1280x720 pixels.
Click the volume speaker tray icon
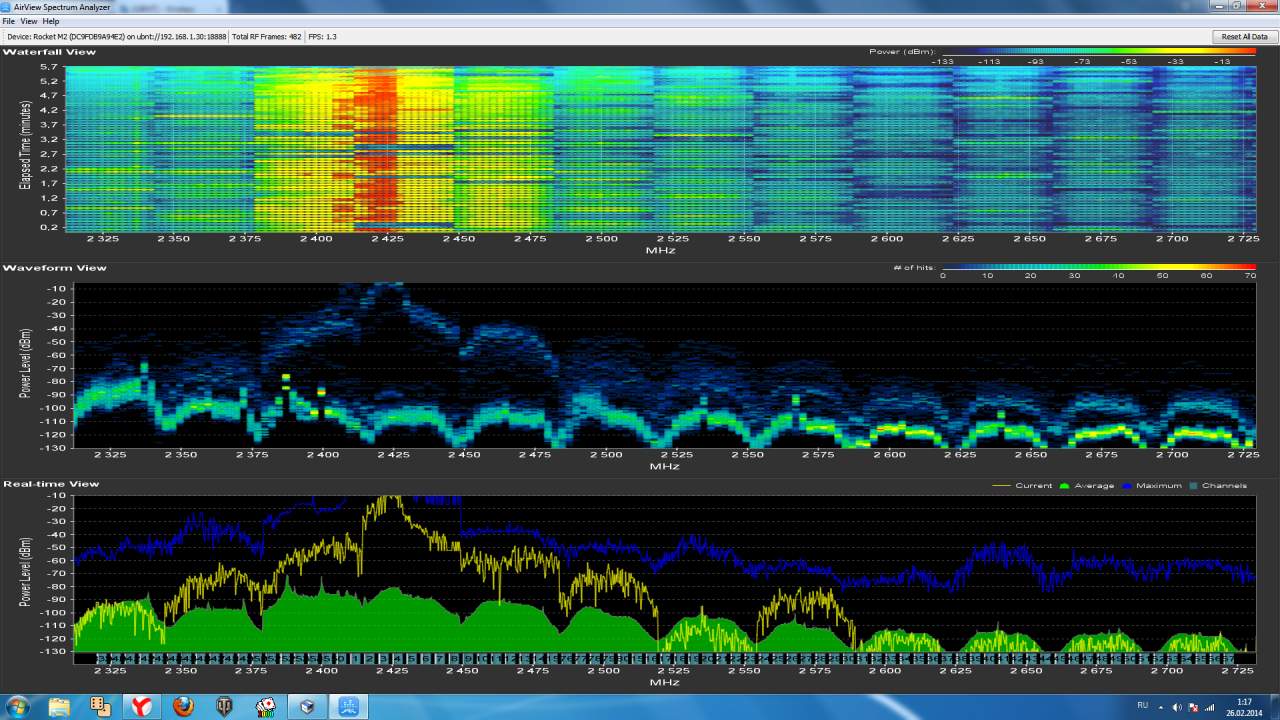[x=1176, y=707]
